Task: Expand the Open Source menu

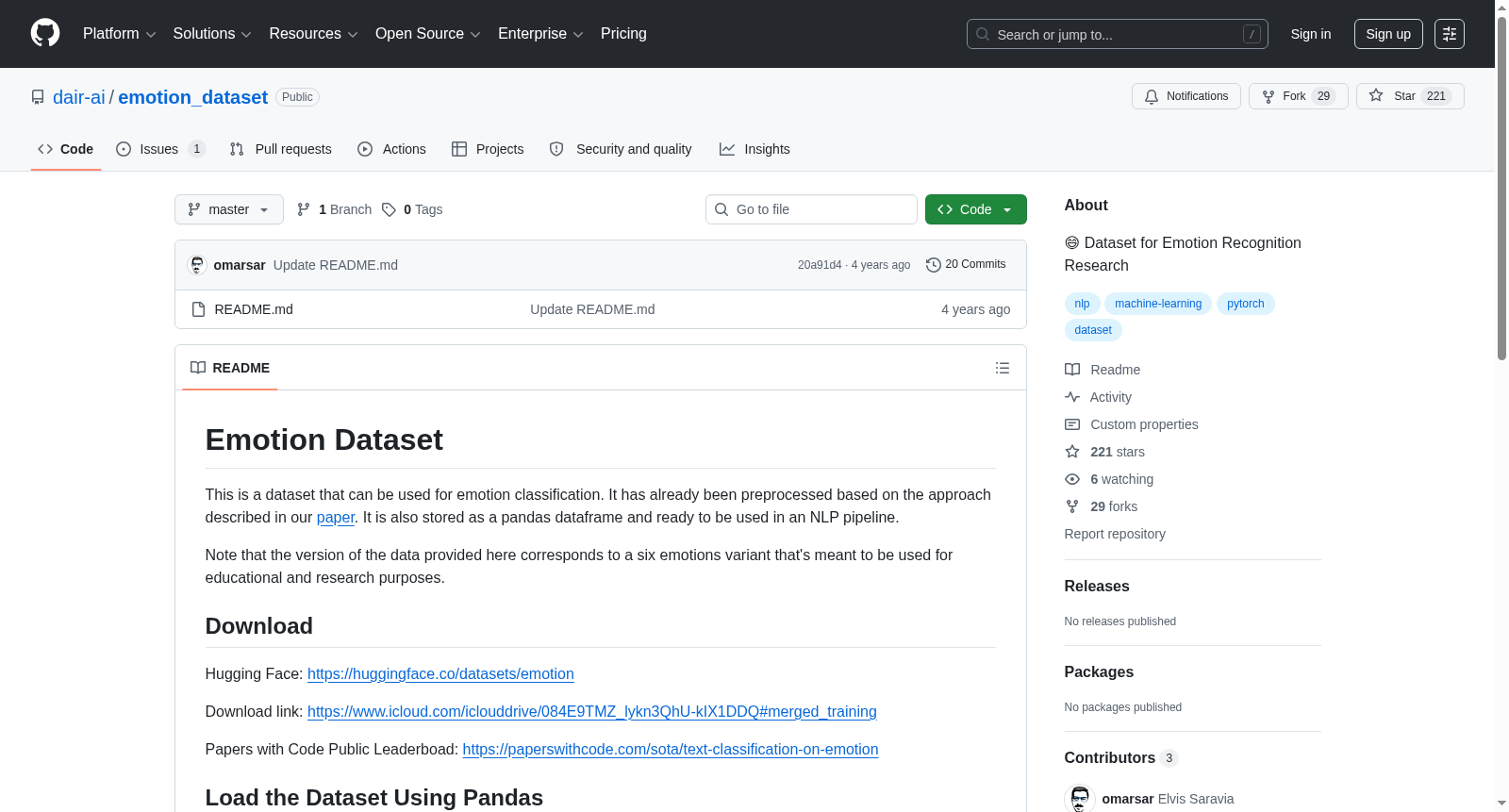Action: 428,34
